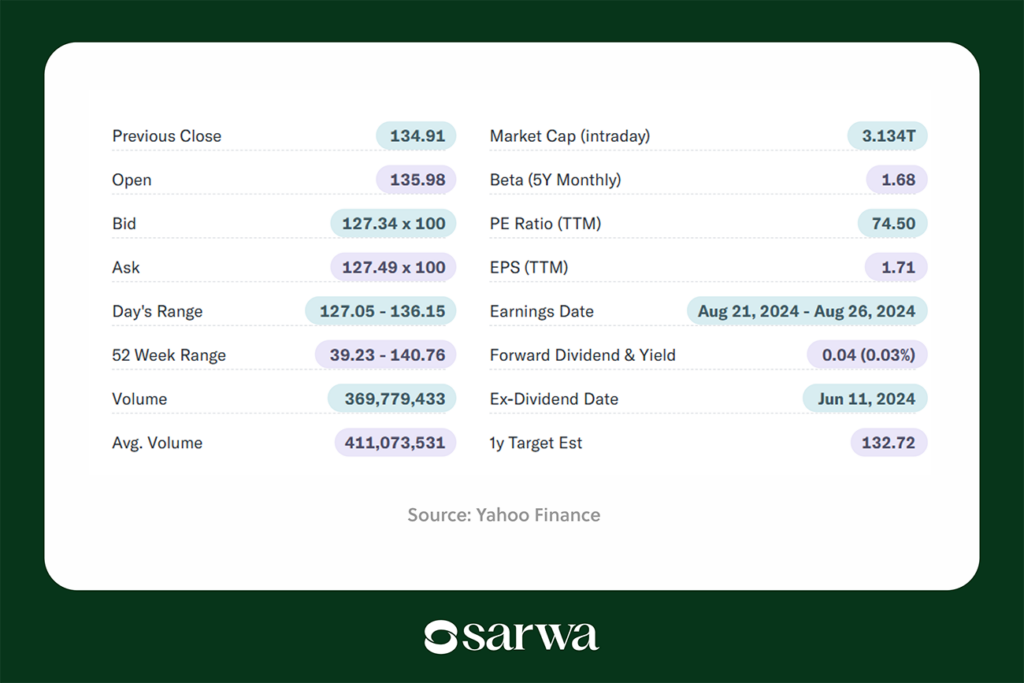The height and width of the screenshot is (683, 1024).
Task: Select the Previous Close value 134.91
Action: [416, 136]
